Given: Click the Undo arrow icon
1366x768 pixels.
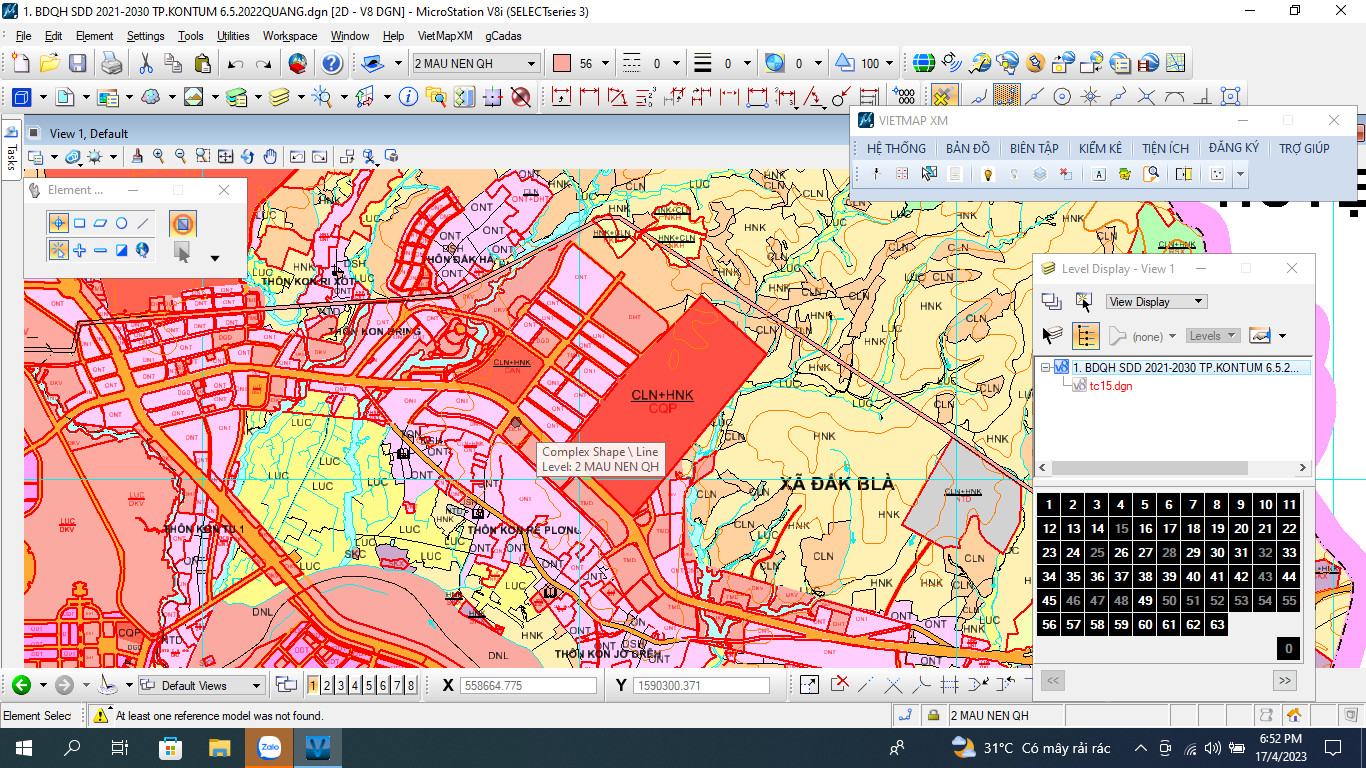Looking at the screenshot, I should 235,64.
